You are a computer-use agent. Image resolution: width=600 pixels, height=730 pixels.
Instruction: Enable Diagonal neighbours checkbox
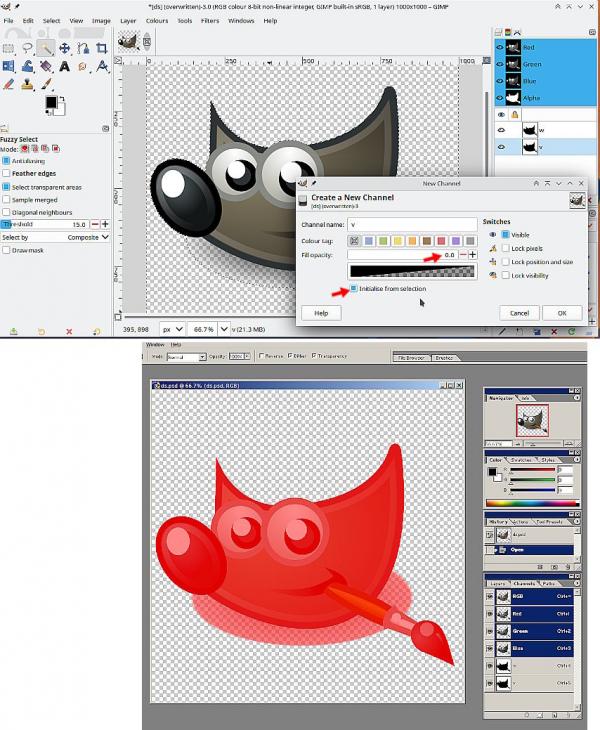tap(6, 212)
